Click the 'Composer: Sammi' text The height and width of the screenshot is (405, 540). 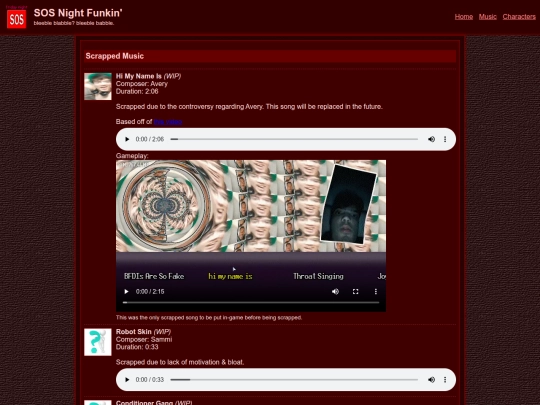tap(144, 339)
